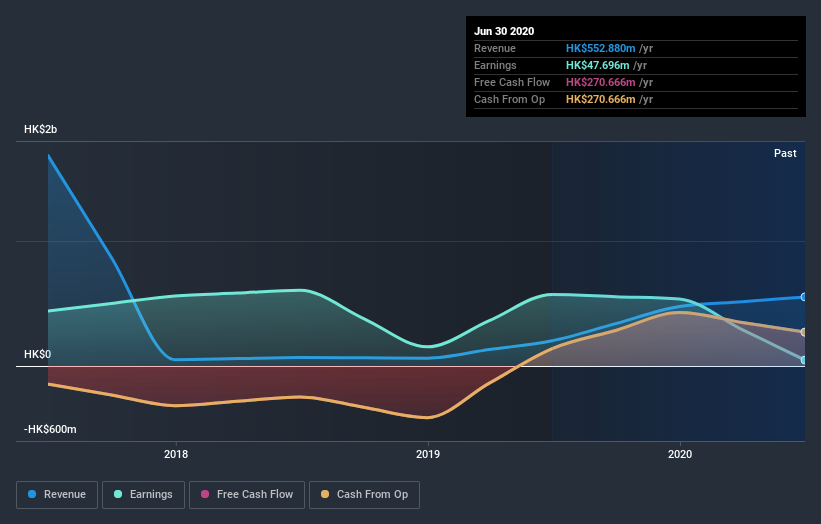821x524 pixels.
Task: Click the 2020 x-axis label
Action: pyautogui.click(x=680, y=454)
